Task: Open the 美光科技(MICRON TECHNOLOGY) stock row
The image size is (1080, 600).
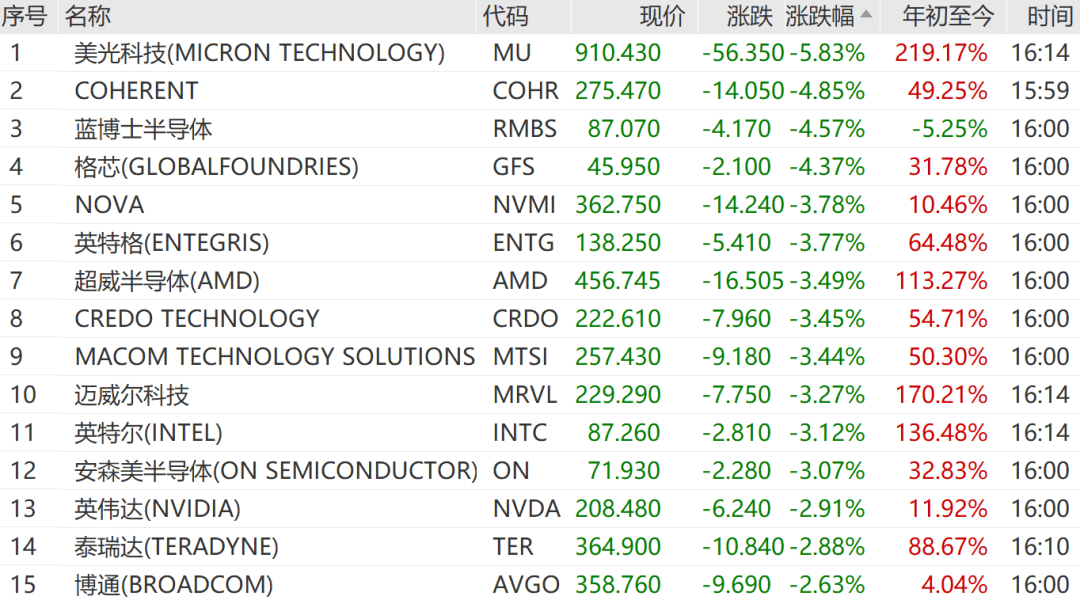Action: (540, 53)
